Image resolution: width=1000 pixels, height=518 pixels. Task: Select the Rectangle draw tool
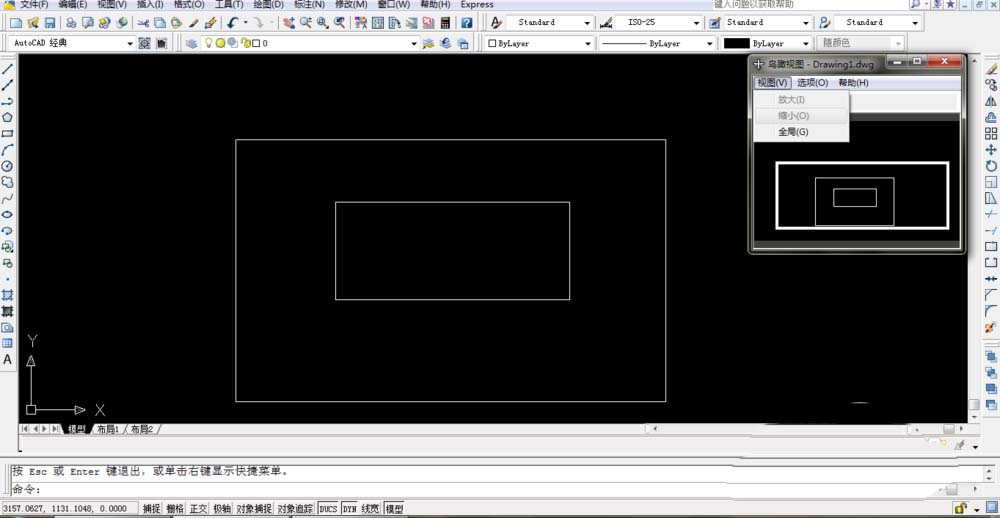click(8, 133)
